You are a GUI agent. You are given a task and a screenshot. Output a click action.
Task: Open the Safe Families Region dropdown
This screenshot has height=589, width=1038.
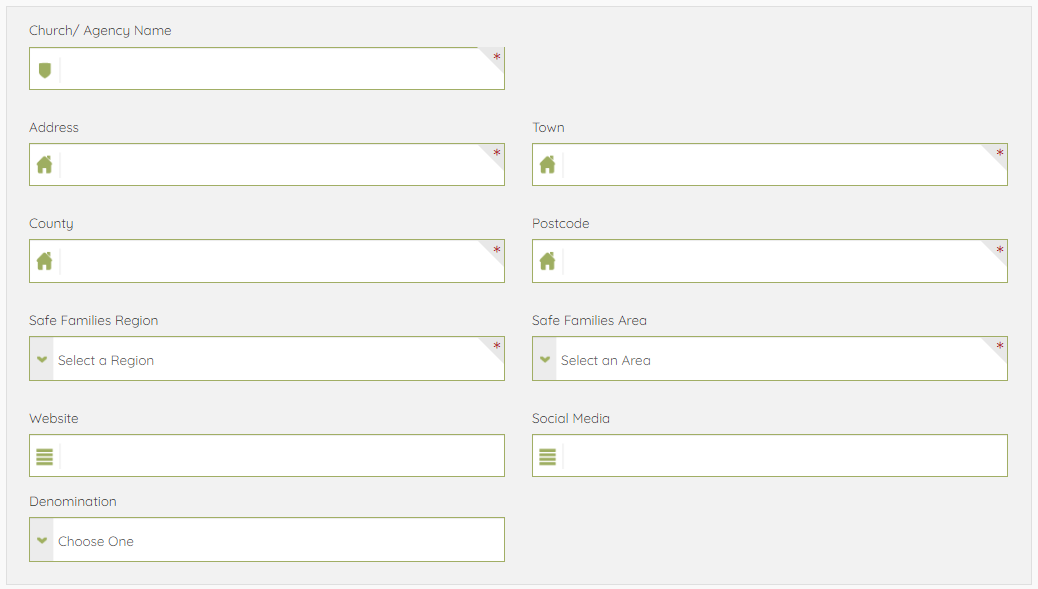click(270, 359)
